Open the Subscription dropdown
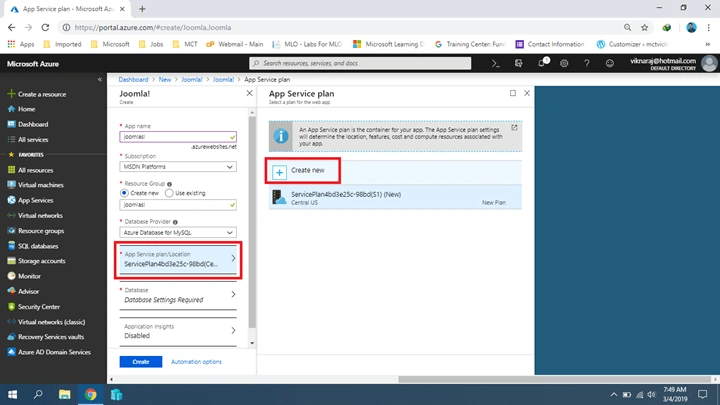 (178, 167)
